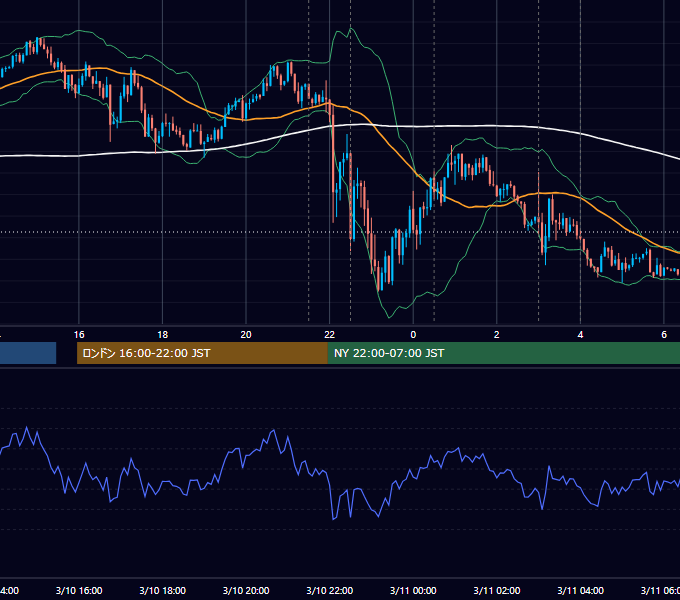Click the 3/10 20:00 date label
This screenshot has width=680, height=600.
pos(246,590)
